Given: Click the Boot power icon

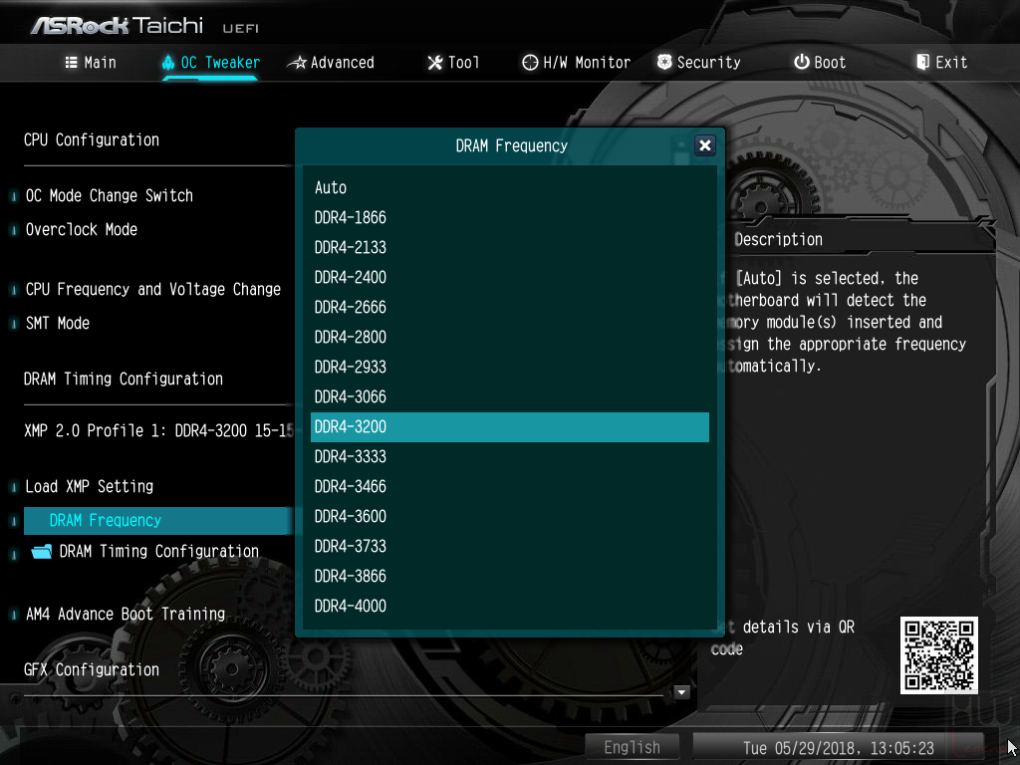Looking at the screenshot, I should pyautogui.click(x=801, y=62).
